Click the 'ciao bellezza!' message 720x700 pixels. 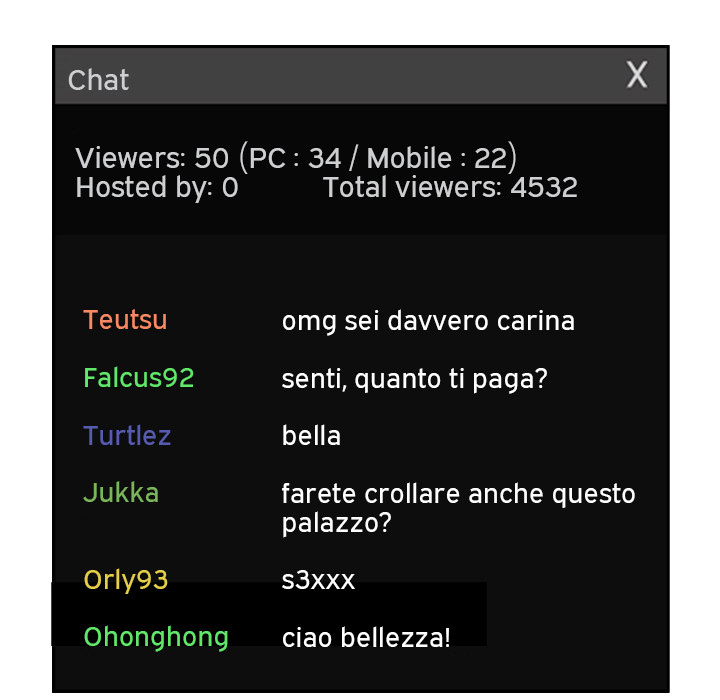pos(366,638)
